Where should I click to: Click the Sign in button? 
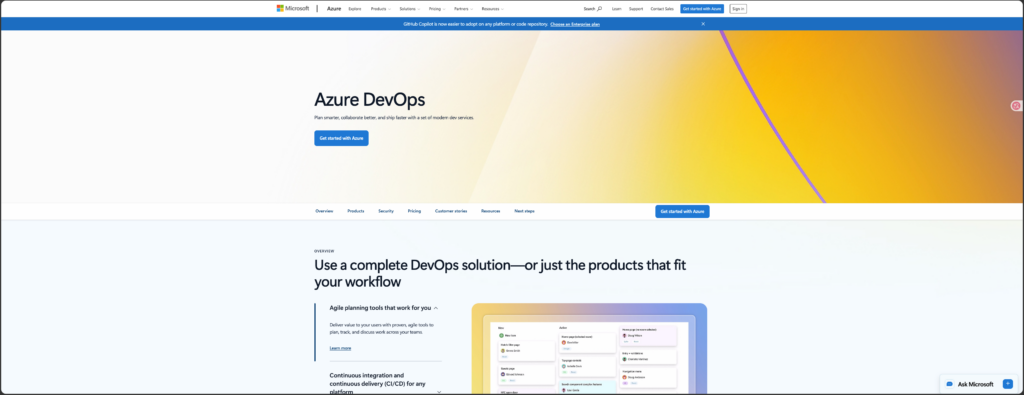(x=738, y=9)
